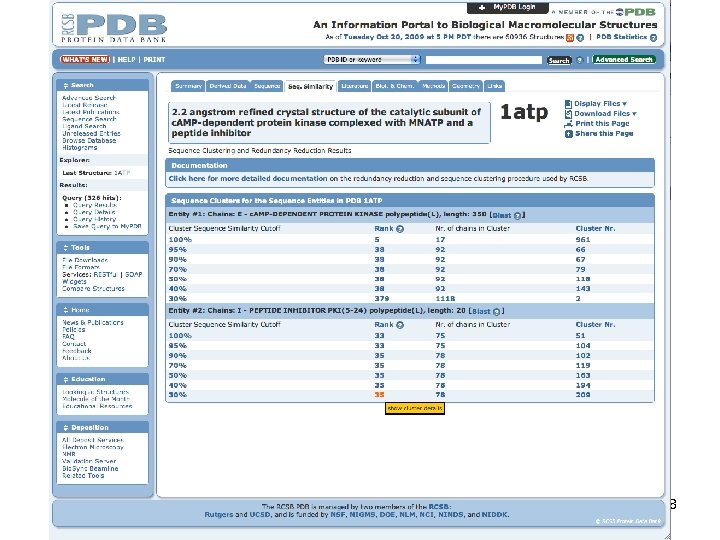Switch to the Methods tab

[x=433, y=86]
